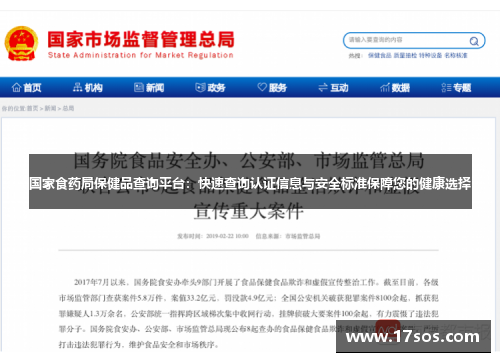Viewport: 500px width, 362px height.
Task: Open the 专题 navigation menu
Action: 456,88
